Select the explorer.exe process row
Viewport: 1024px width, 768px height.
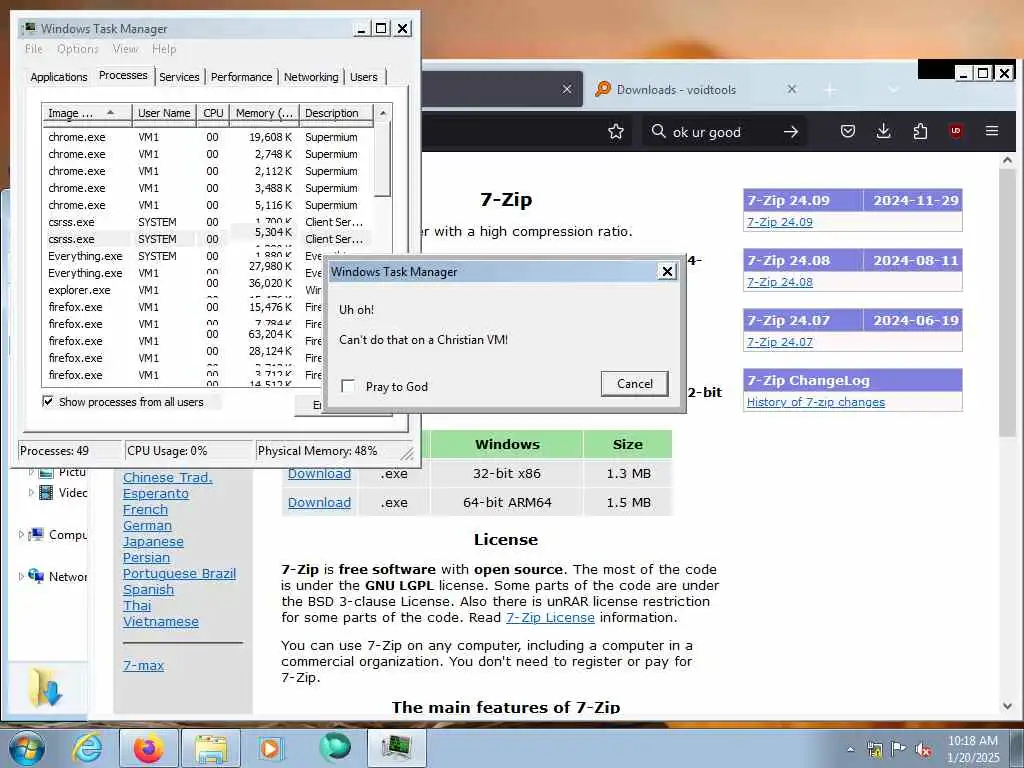(209, 290)
